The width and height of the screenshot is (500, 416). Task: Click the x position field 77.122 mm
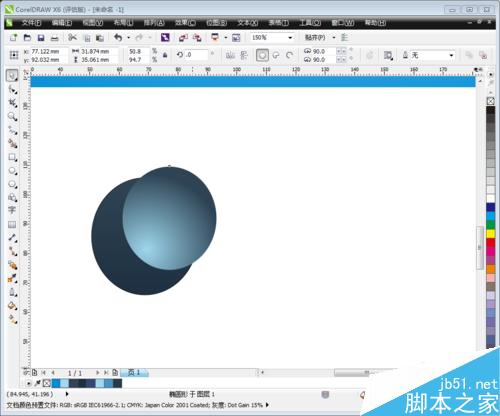(49, 51)
